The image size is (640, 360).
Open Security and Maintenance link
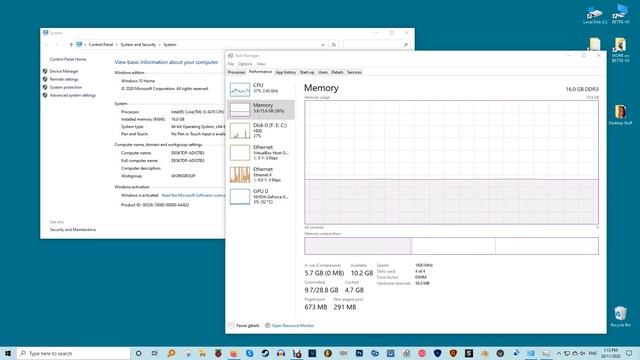[x=73, y=230]
